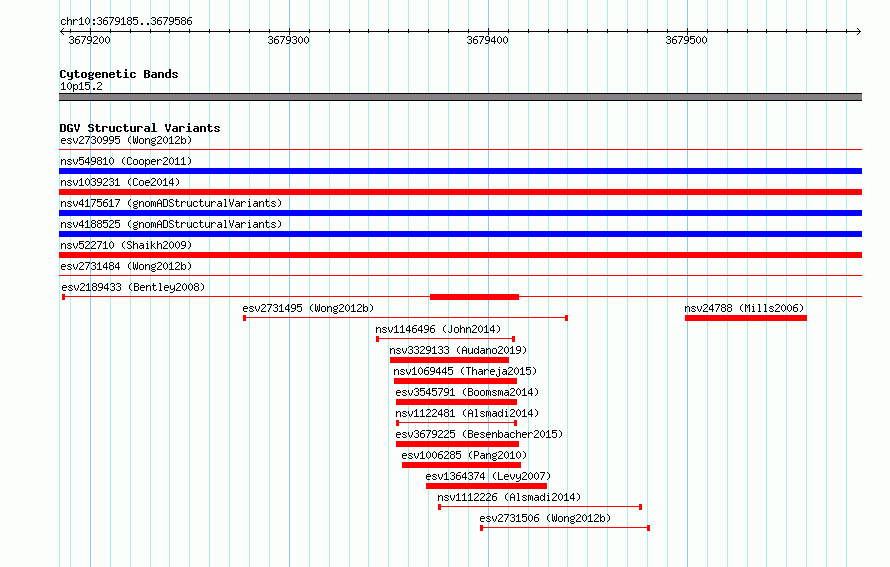The image size is (890, 567).
Task: Click the esv3679225 (Besenbacher2015) label
Action: tap(479, 434)
